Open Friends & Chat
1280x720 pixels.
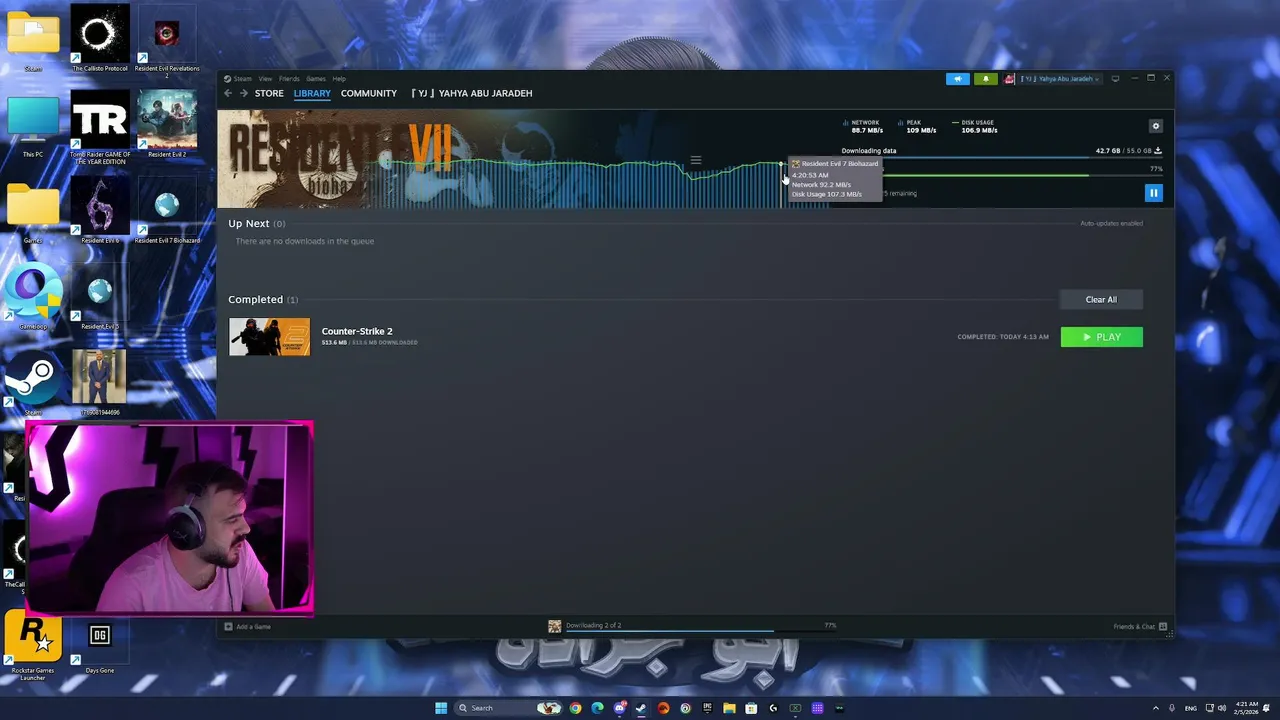[1140, 627]
